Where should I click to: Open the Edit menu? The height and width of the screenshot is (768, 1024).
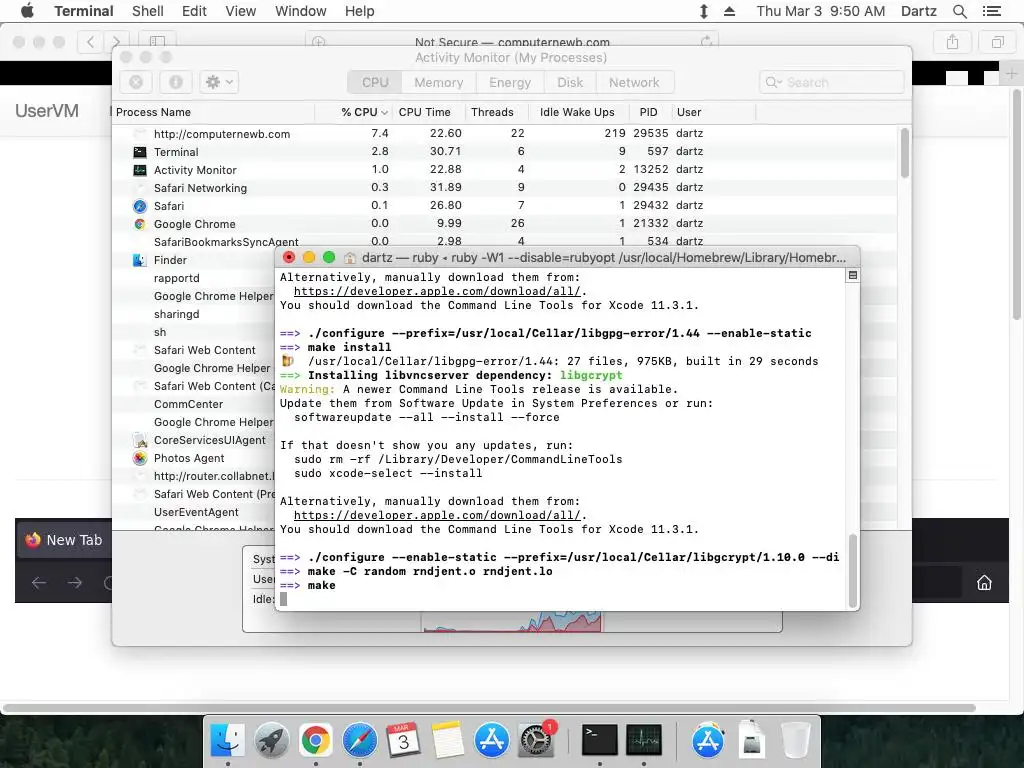(x=194, y=11)
